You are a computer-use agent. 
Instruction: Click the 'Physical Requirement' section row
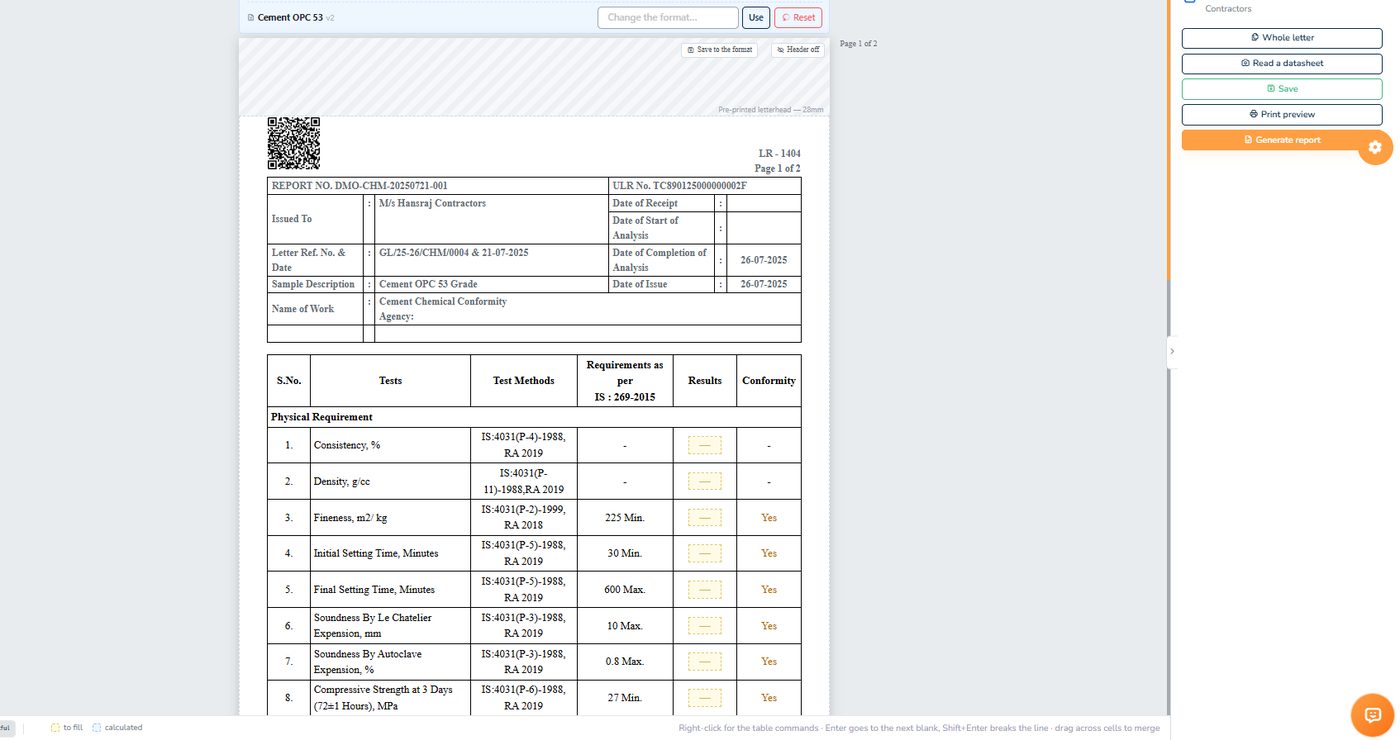coord(534,417)
